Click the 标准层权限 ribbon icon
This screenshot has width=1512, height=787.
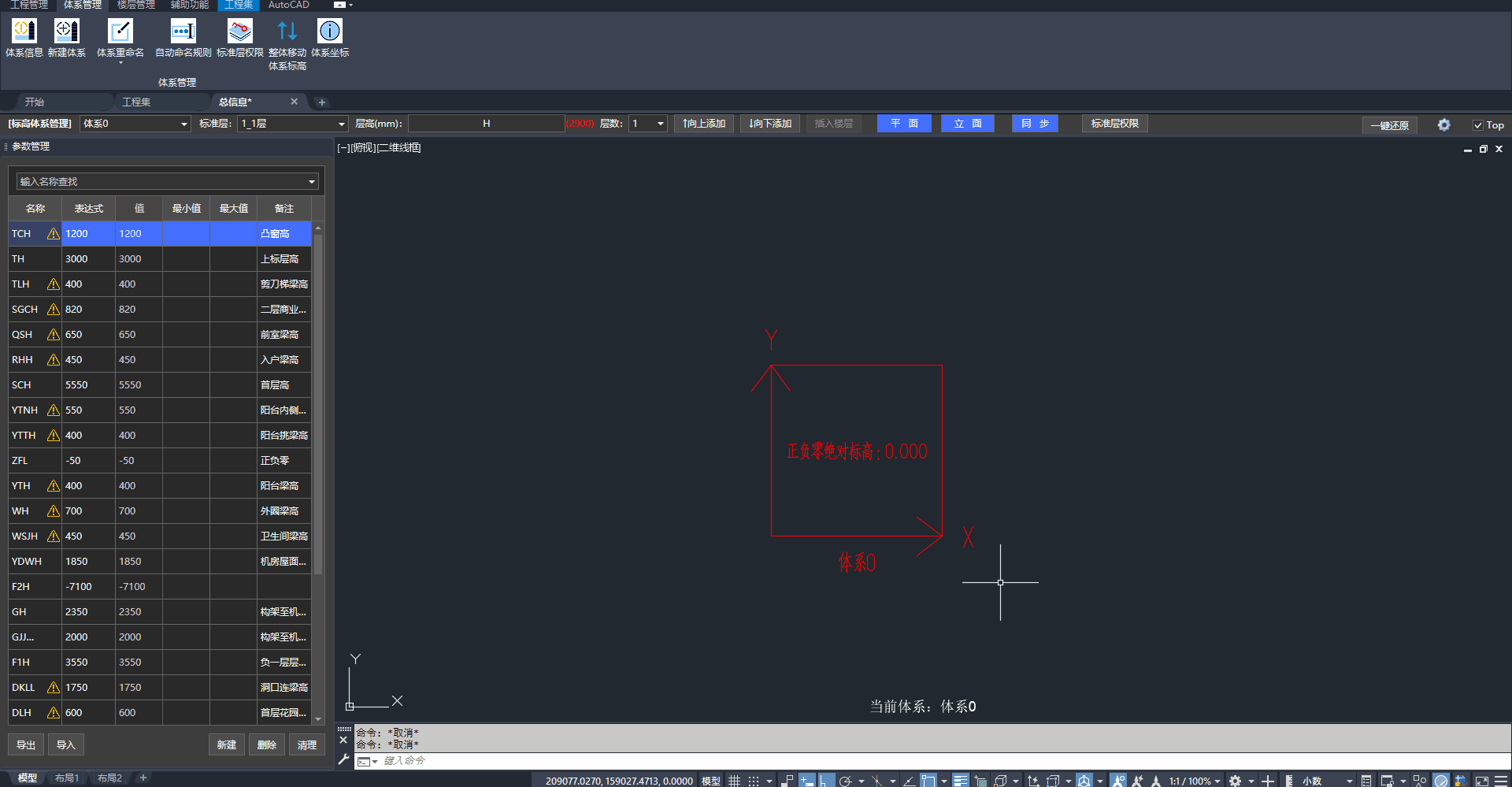pyautogui.click(x=239, y=32)
